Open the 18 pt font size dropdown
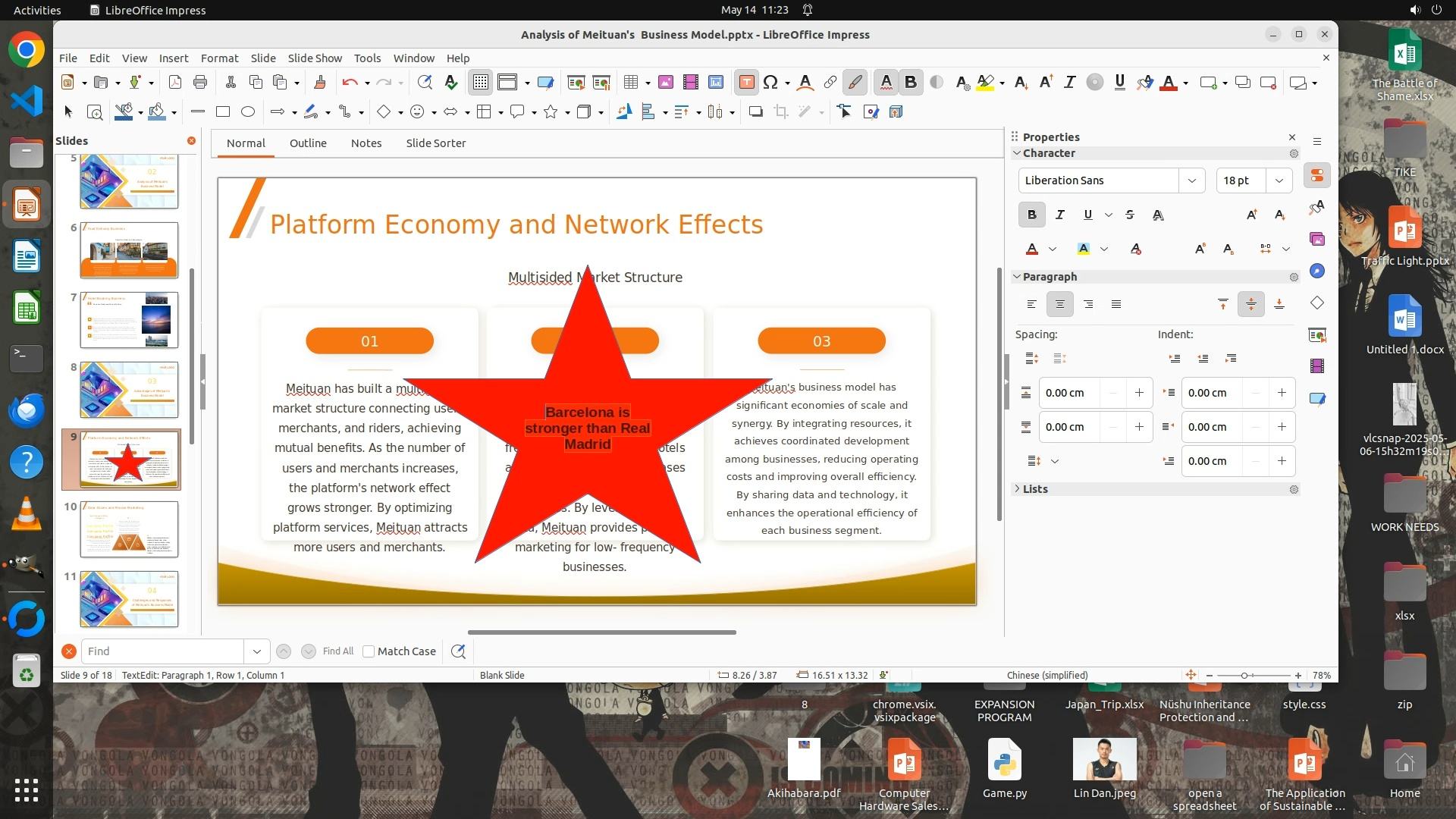The width and height of the screenshot is (1456, 819). (x=1279, y=180)
